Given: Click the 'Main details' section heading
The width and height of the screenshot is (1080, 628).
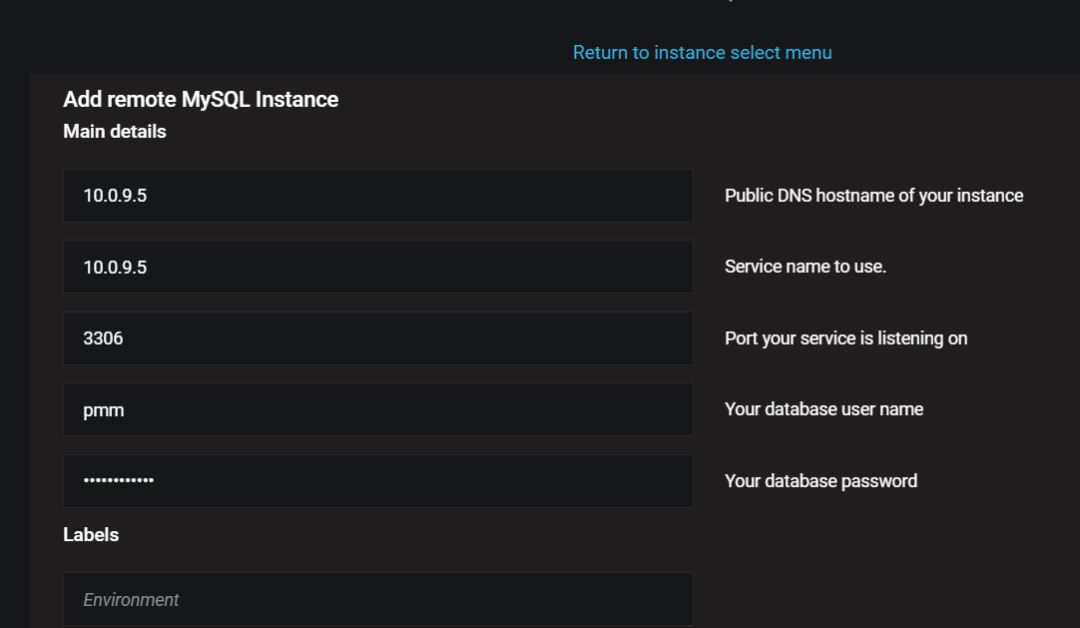Looking at the screenshot, I should pos(114,131).
